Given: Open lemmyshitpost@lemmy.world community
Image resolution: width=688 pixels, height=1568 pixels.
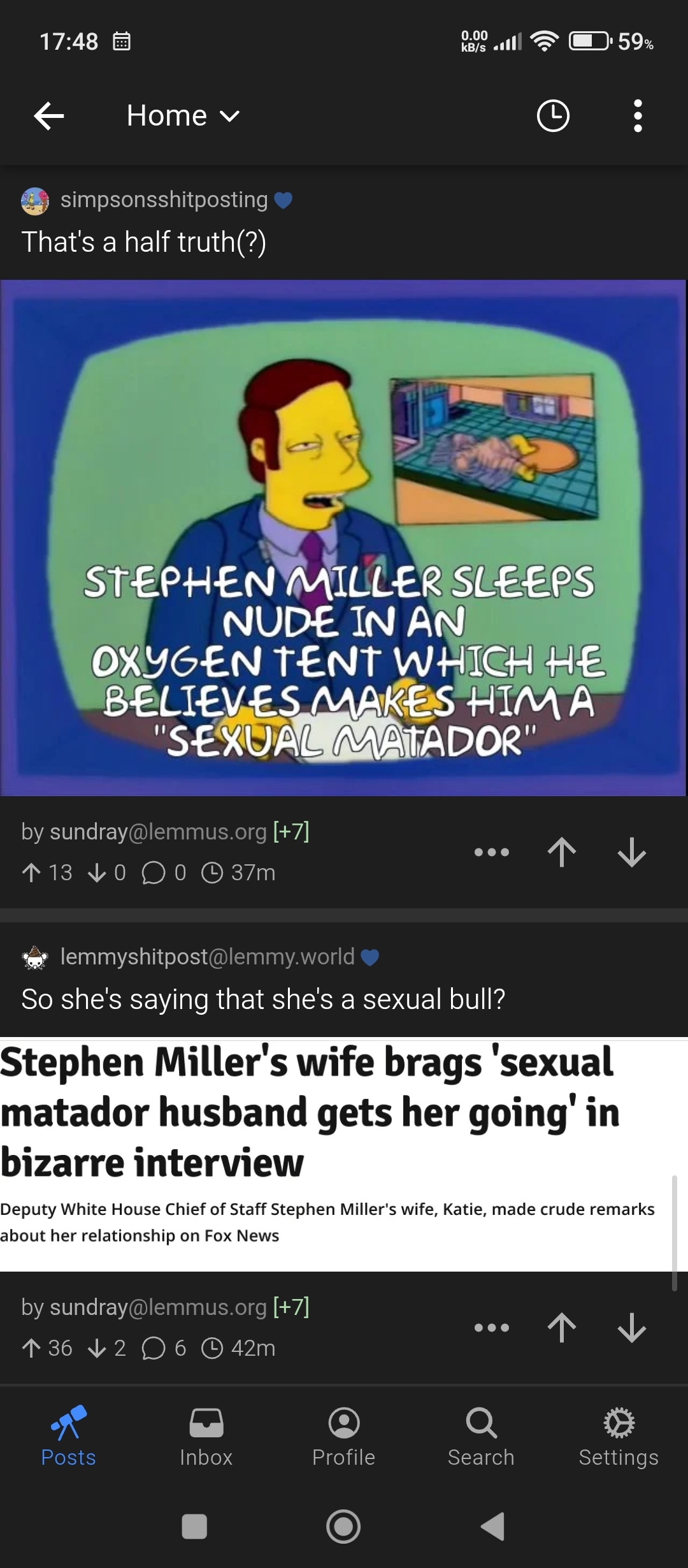Looking at the screenshot, I should (x=207, y=957).
